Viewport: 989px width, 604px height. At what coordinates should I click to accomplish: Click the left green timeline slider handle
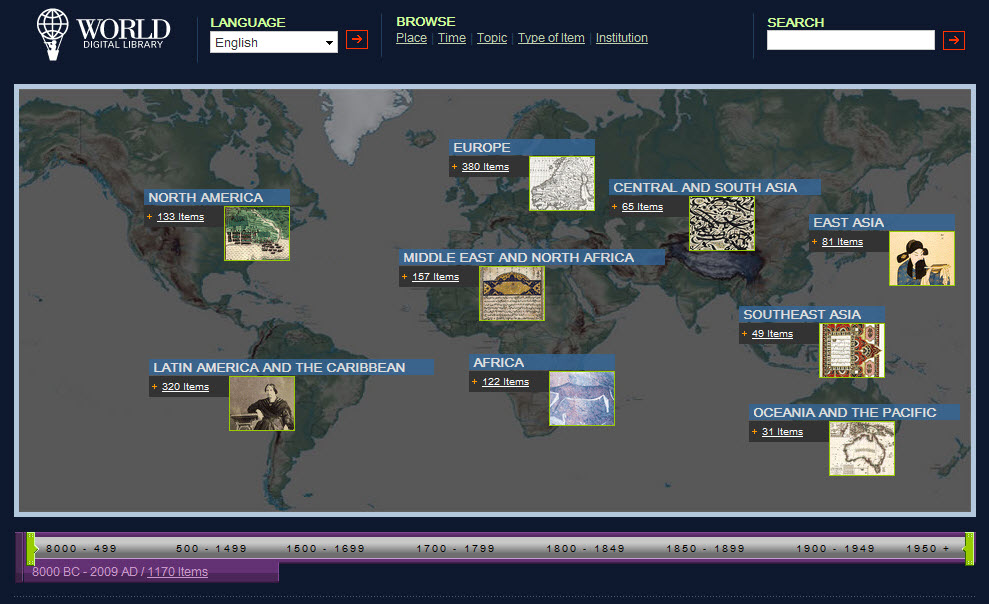pos(31,548)
